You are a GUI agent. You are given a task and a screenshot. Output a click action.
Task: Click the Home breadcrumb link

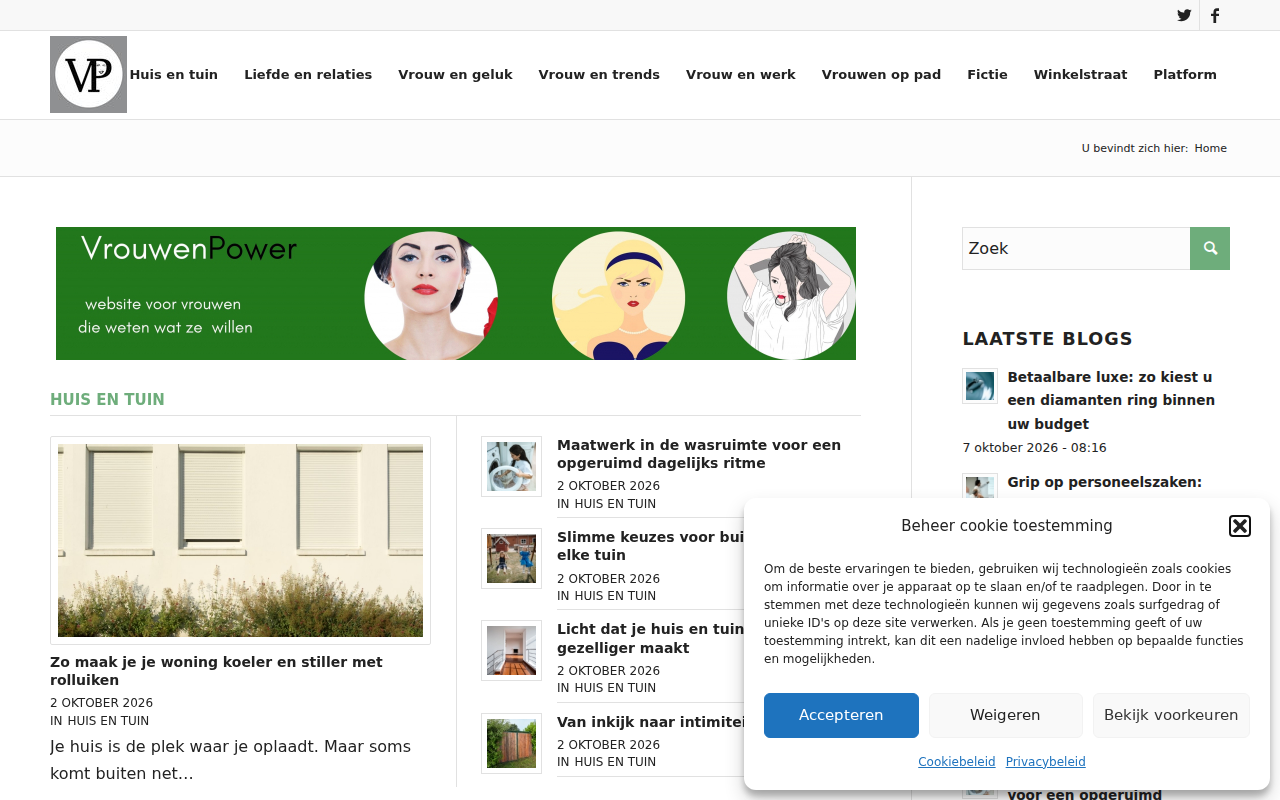1210,148
